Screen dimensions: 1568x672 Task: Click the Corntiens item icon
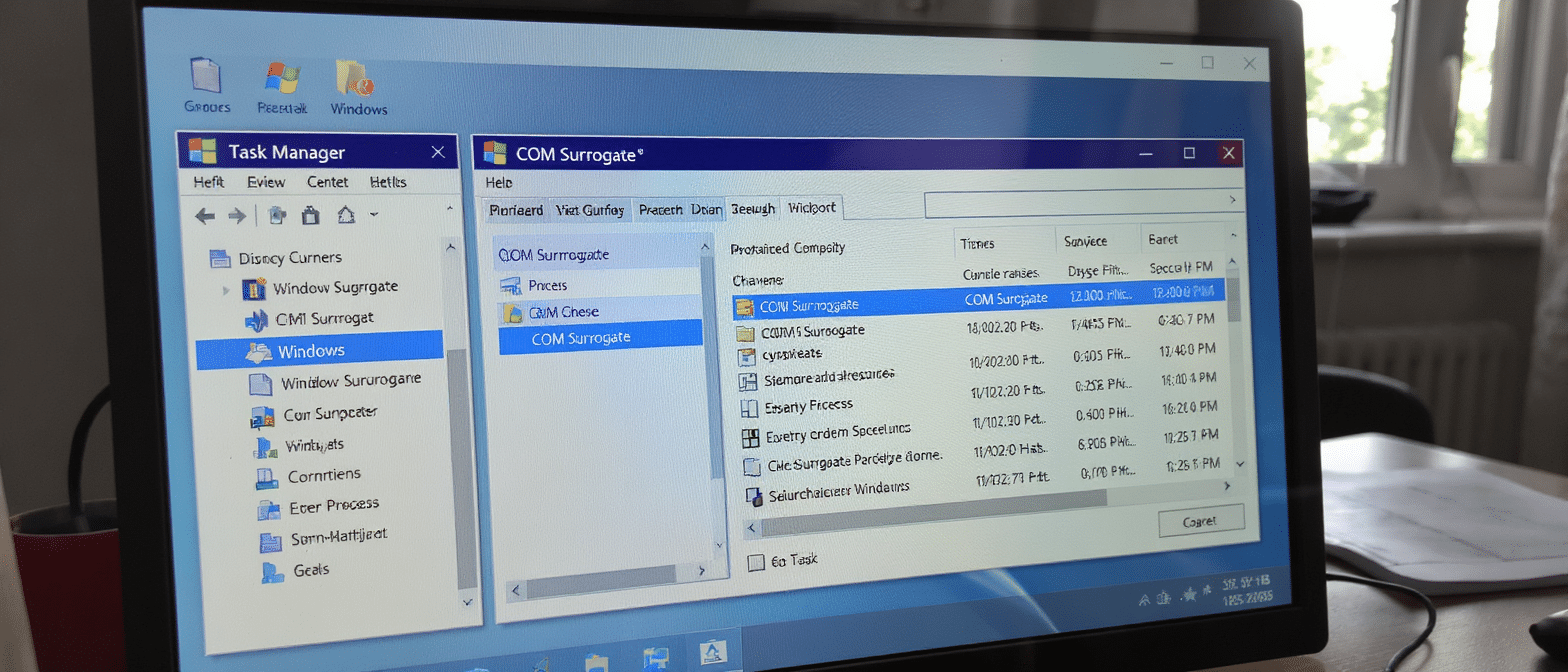click(267, 477)
